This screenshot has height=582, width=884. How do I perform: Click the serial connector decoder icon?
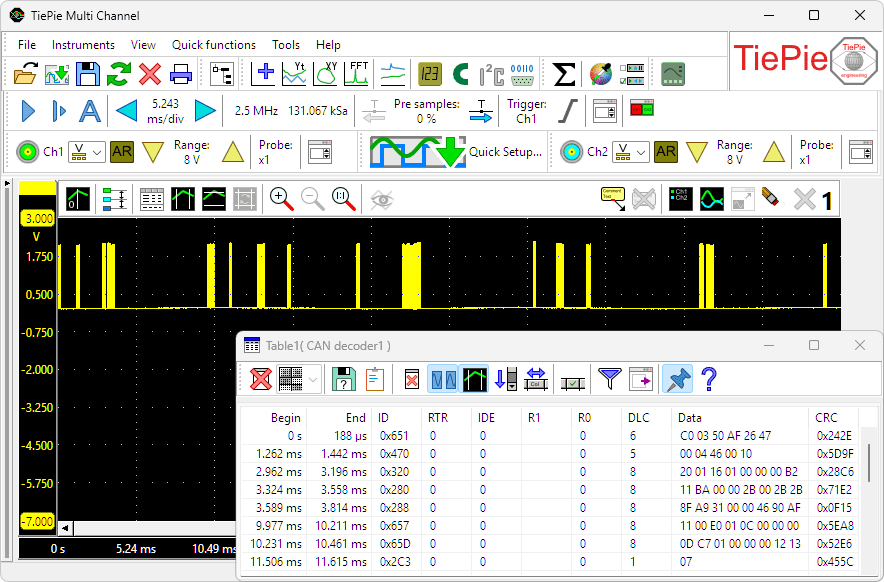click(x=522, y=74)
